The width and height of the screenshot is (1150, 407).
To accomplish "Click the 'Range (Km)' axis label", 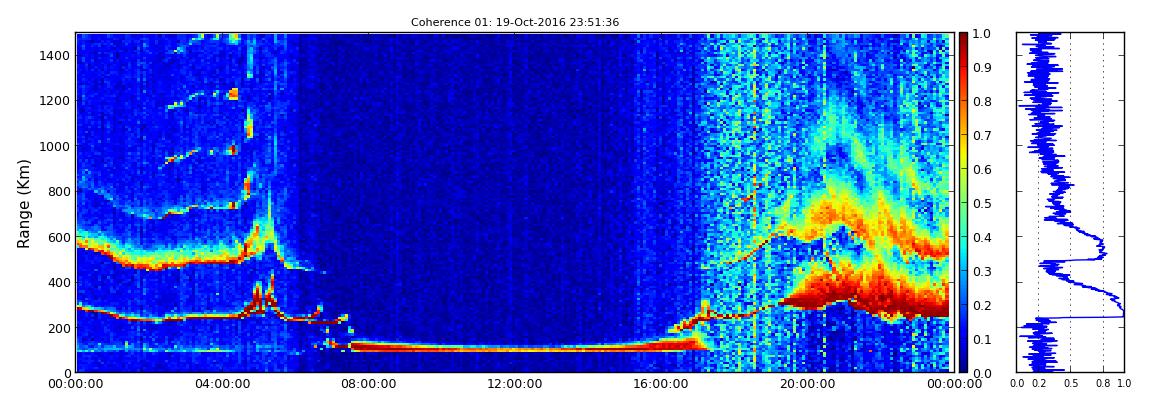I will coord(24,204).
